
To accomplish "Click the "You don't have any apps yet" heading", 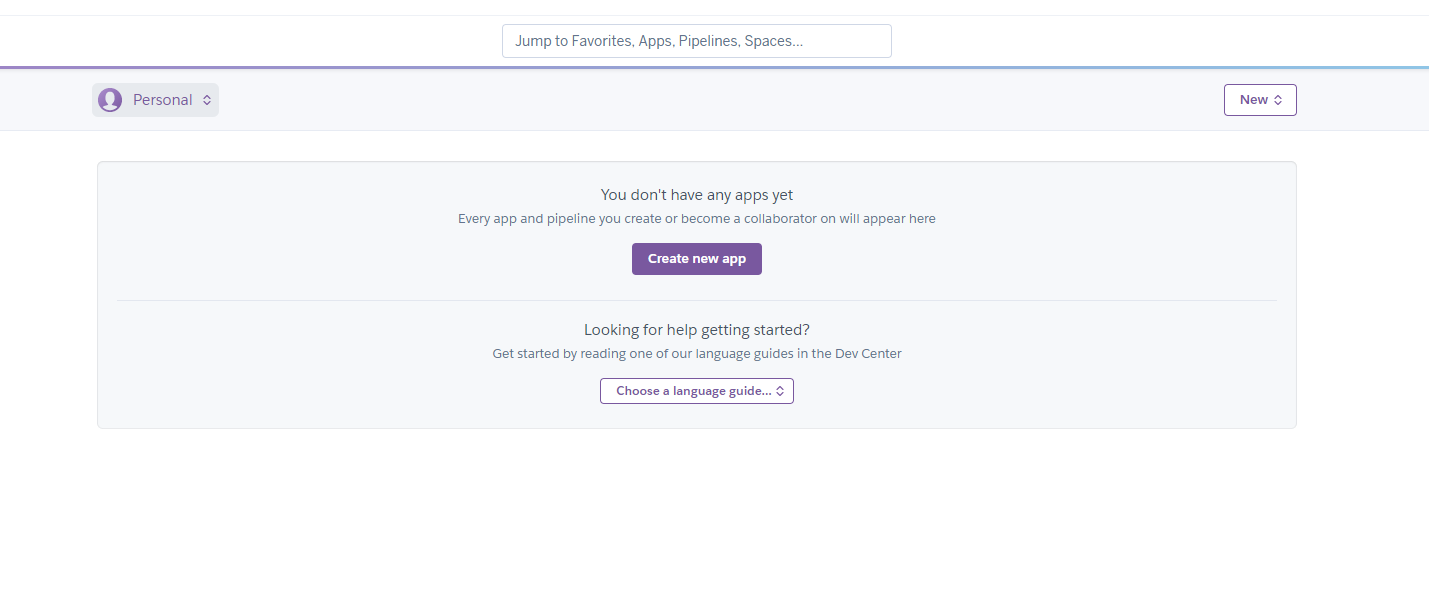I will click(697, 195).
